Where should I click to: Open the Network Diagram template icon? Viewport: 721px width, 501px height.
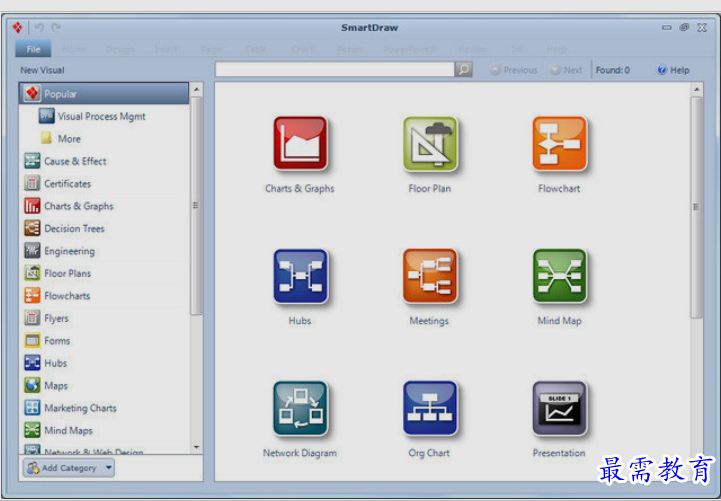pos(299,408)
